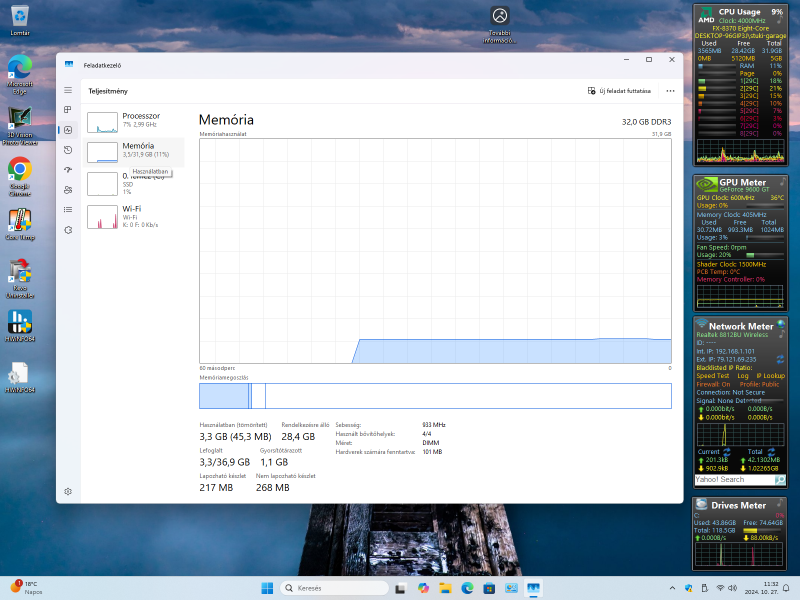This screenshot has width=800, height=600.
Task: Select the Wi-Fi performance entry
Action: click(134, 217)
